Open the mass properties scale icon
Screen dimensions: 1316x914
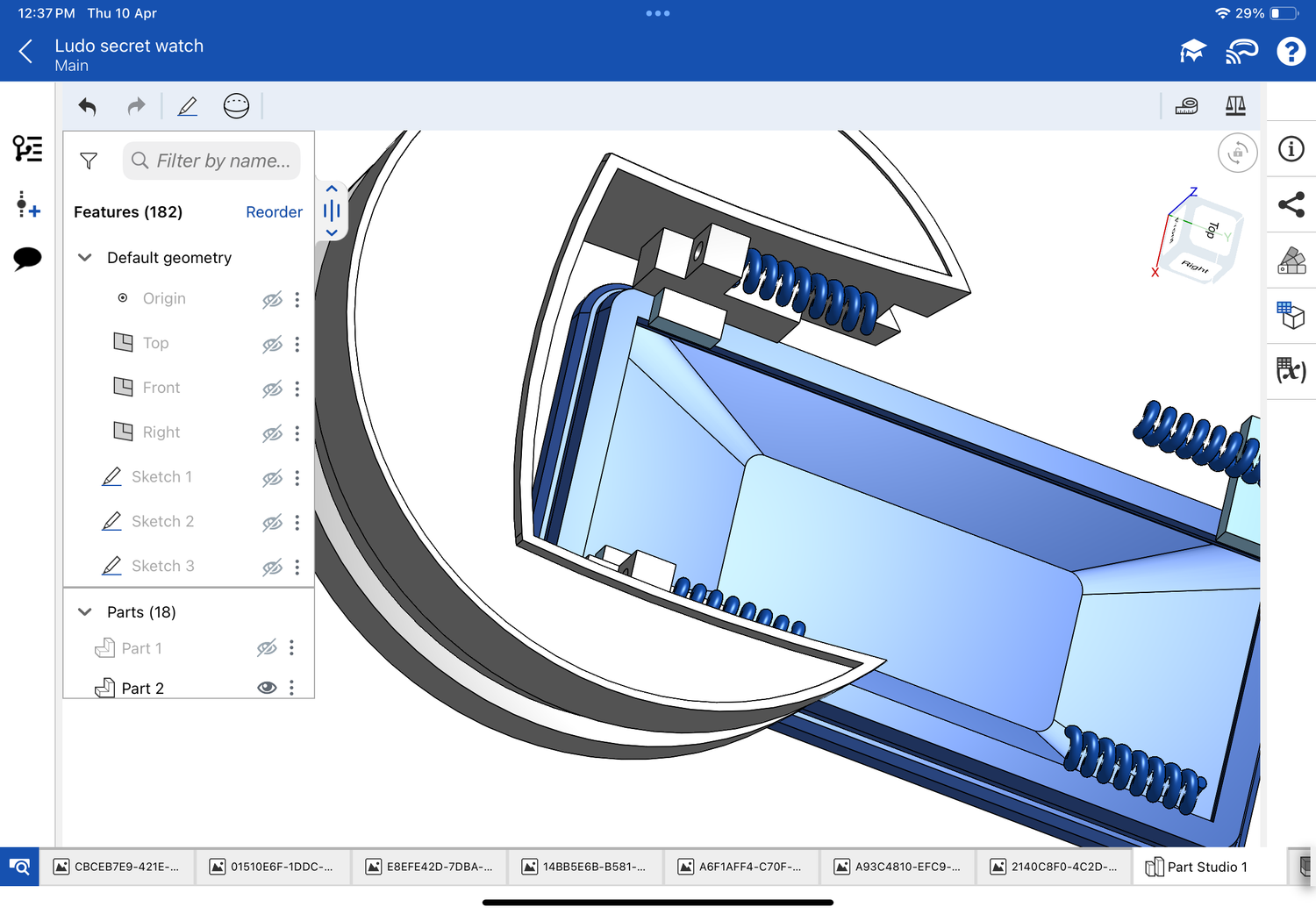(1235, 106)
